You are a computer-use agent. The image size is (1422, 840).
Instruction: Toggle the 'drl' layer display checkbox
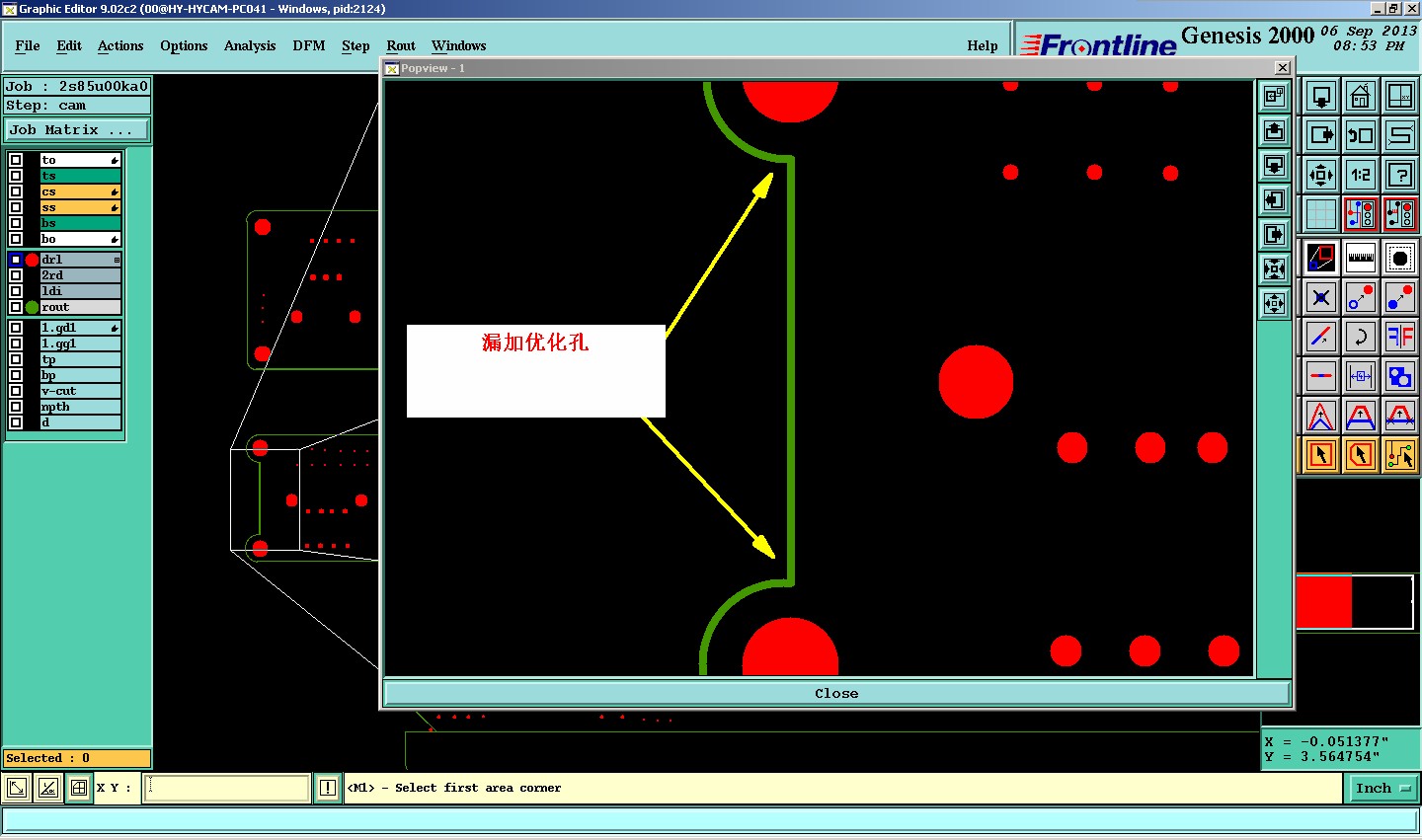tap(16, 260)
